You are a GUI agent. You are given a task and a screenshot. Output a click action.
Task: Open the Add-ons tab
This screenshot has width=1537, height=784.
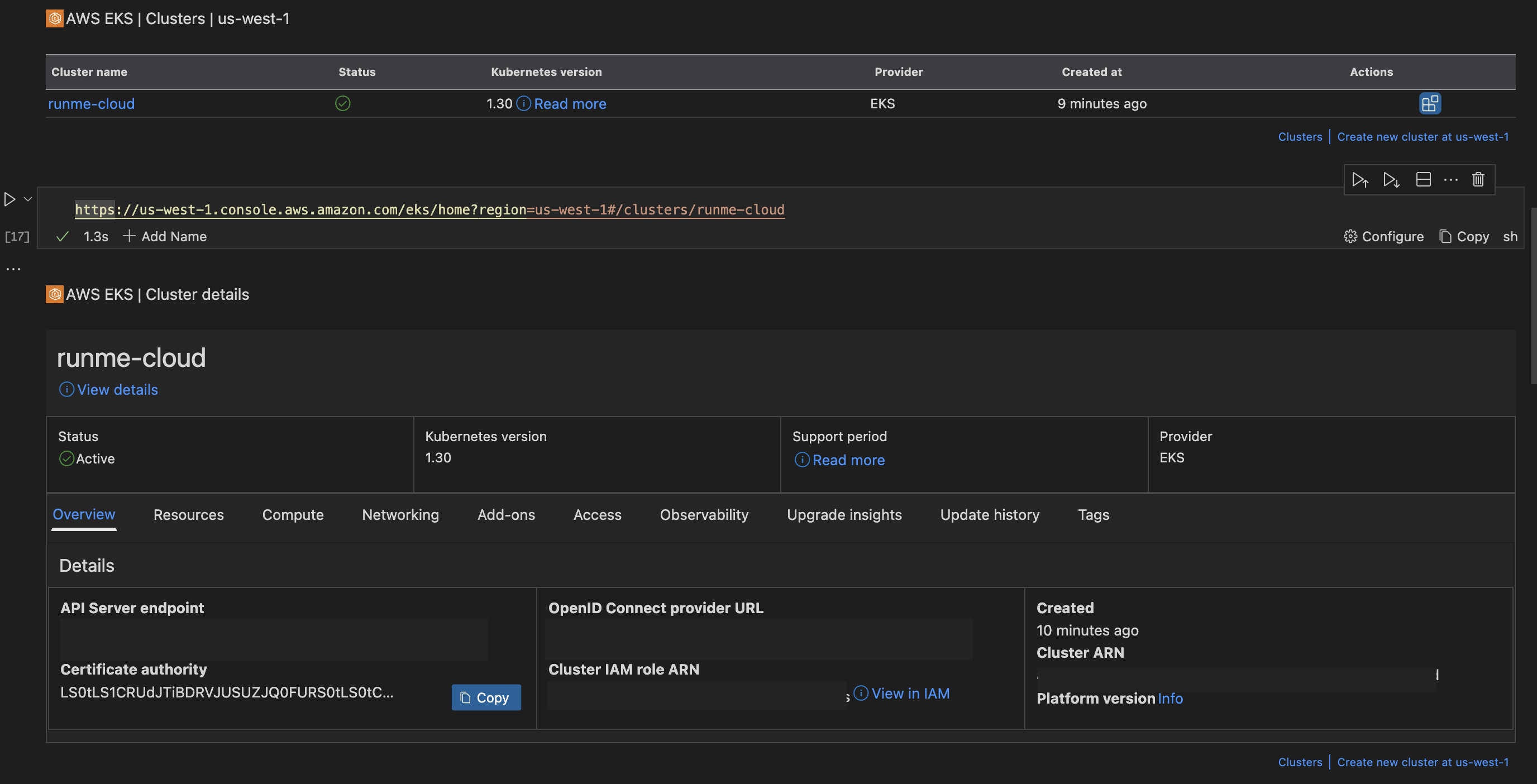click(x=506, y=514)
